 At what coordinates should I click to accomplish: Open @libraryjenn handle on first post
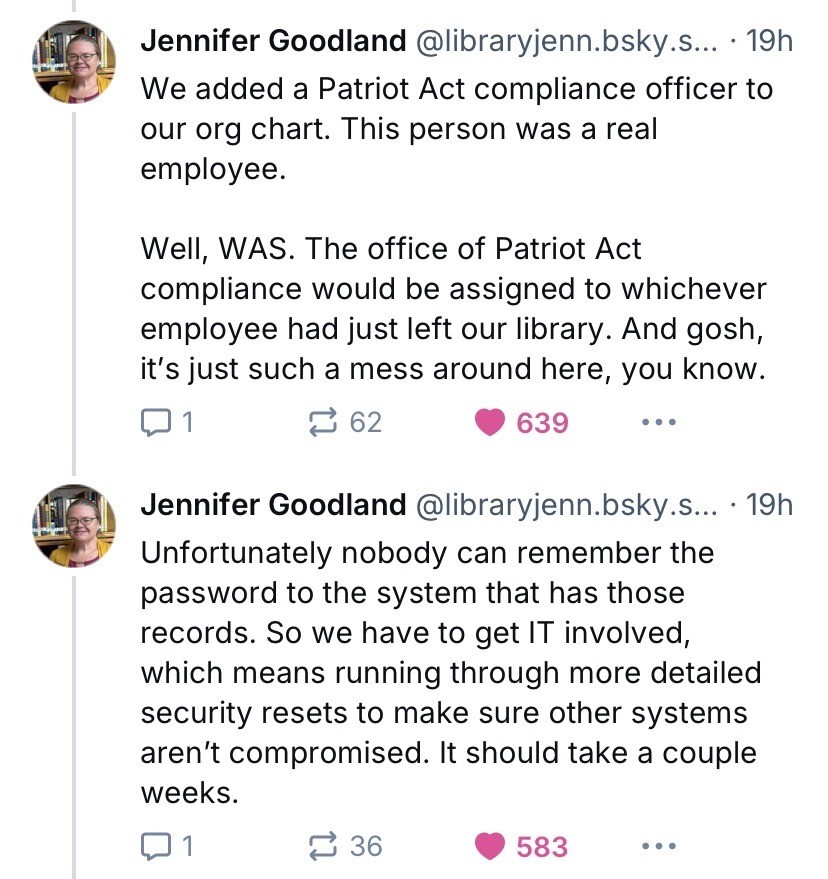pos(566,41)
